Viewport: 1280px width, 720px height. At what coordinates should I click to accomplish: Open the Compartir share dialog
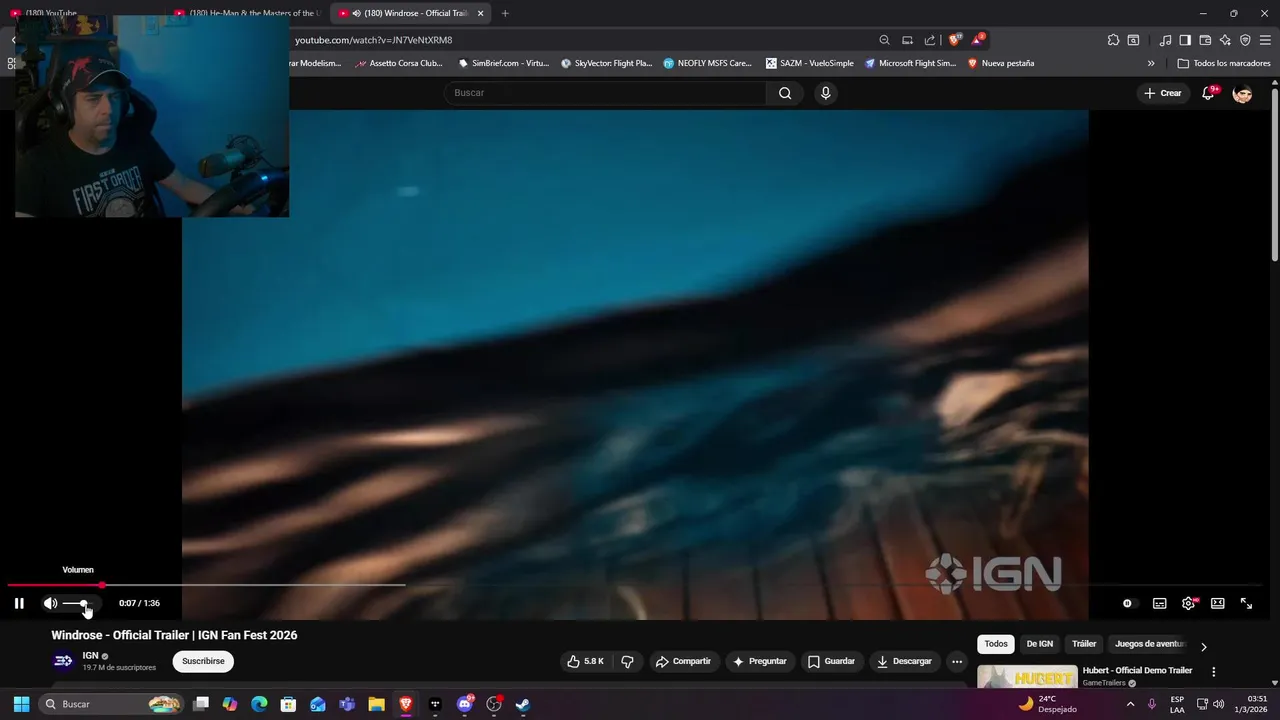coord(683,661)
